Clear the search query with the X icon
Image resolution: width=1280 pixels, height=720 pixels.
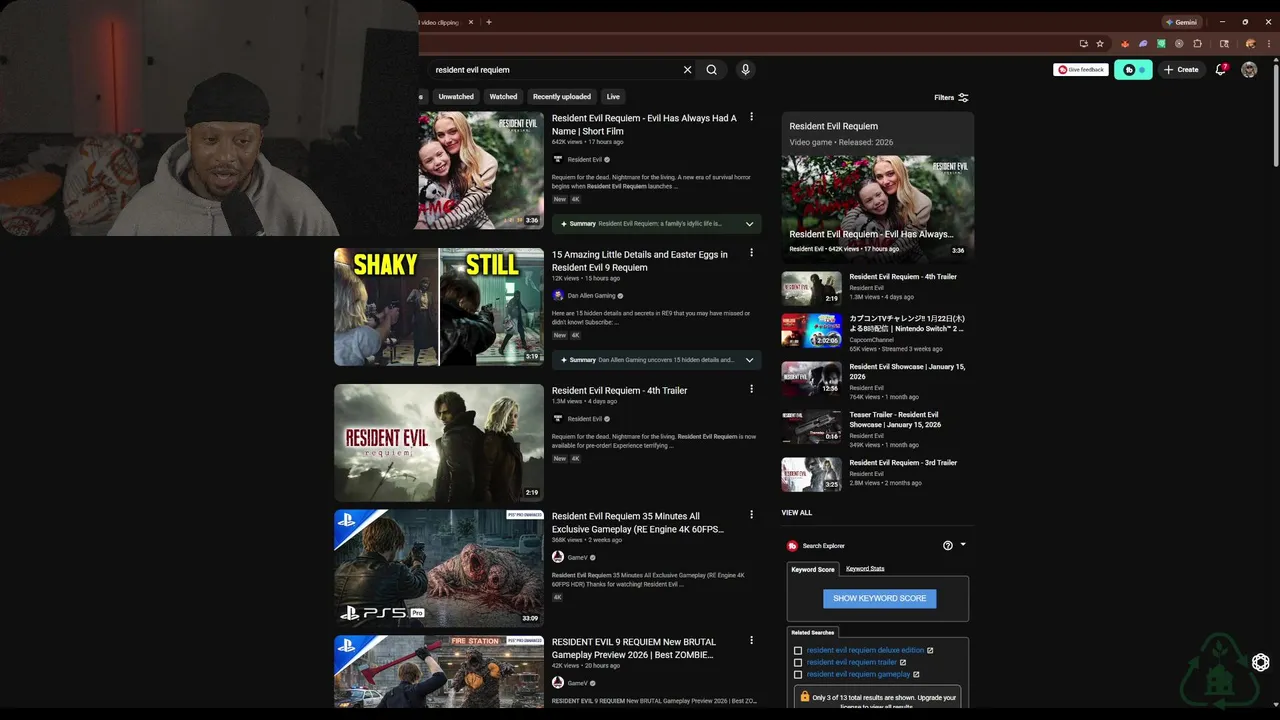(687, 70)
